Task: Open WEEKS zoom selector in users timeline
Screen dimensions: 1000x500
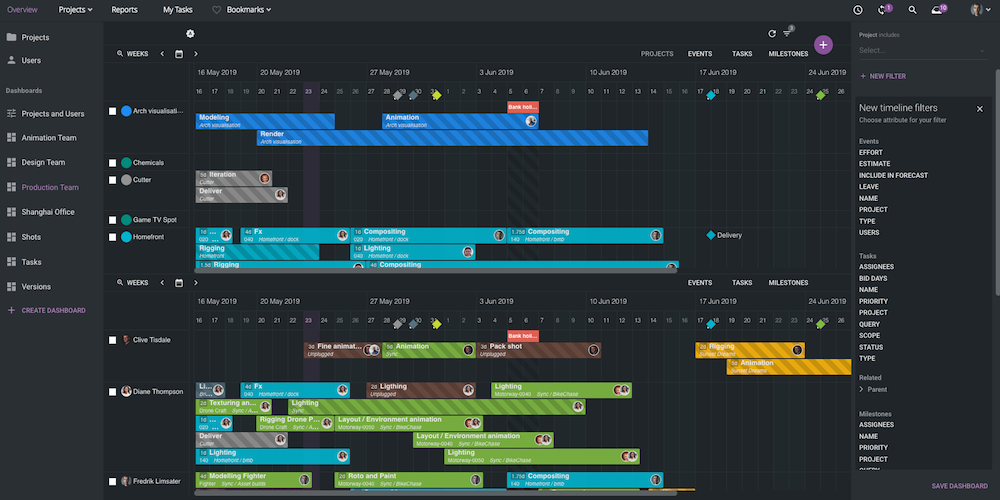Action: (x=132, y=283)
